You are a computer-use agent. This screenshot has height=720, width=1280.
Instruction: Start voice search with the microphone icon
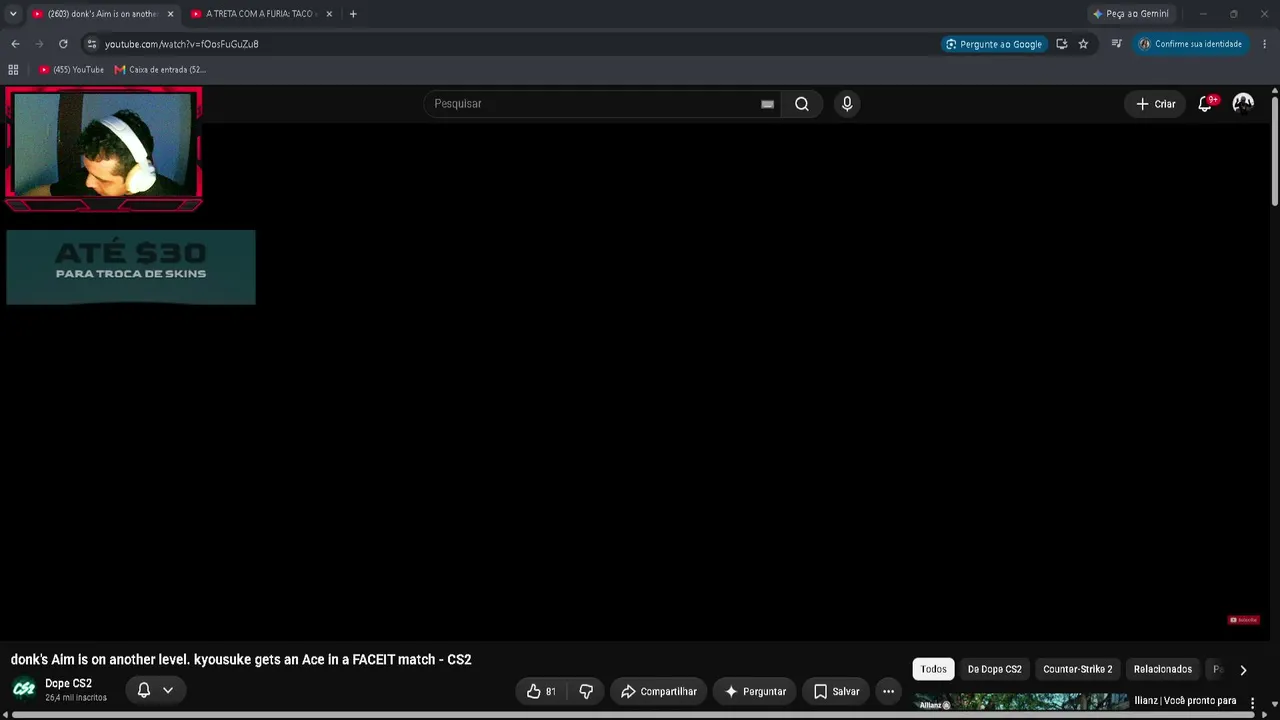pos(847,104)
